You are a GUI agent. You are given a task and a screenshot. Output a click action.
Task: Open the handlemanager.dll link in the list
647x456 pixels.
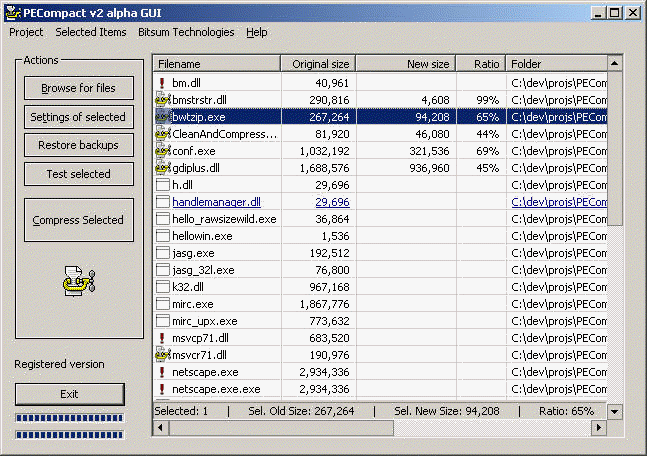pyautogui.click(x=216, y=202)
